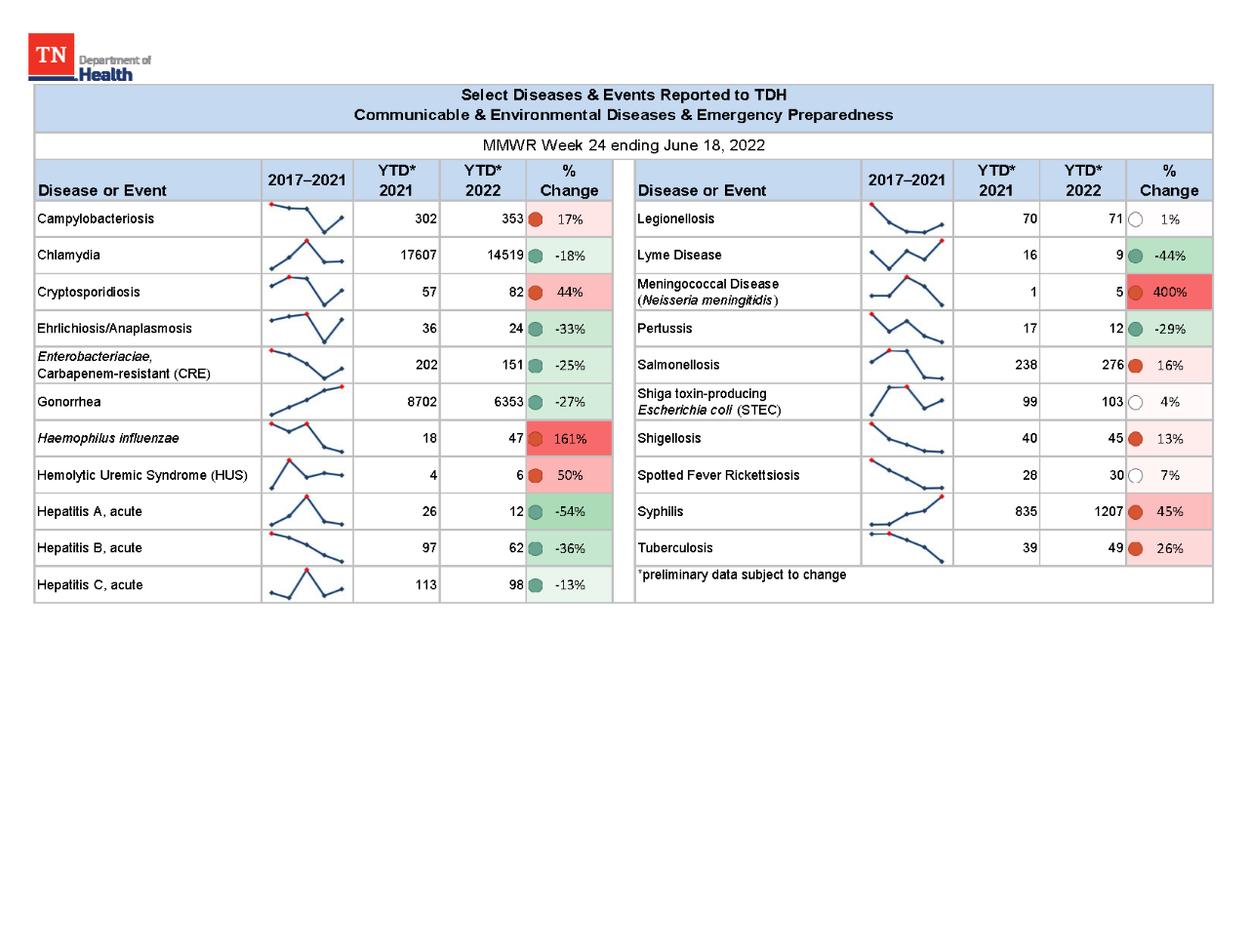Viewport: 1249px width, 952px height.
Task: Click the 400% change cell for Meningococcal Disease
Action: (1169, 293)
